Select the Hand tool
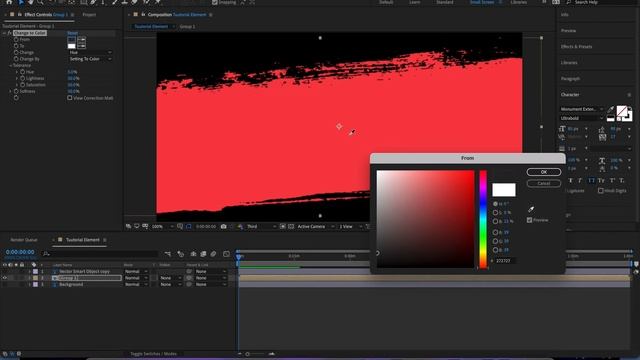640x360 pixels. coord(31,2)
